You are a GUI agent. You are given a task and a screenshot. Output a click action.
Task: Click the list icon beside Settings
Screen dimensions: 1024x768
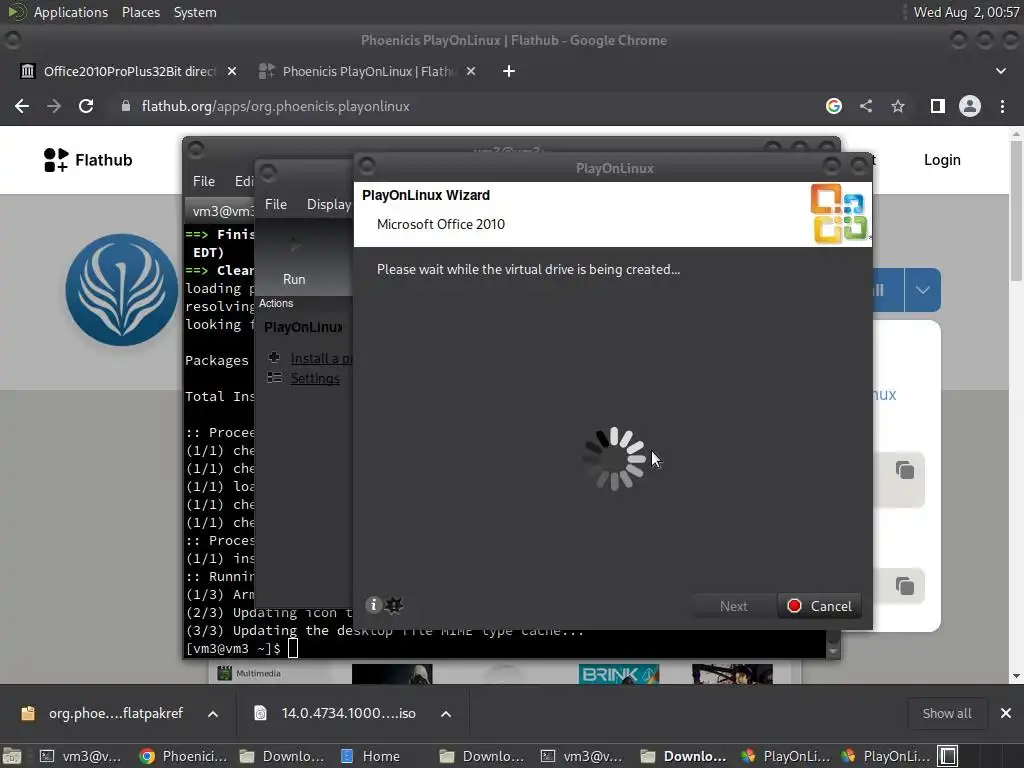[274, 377]
